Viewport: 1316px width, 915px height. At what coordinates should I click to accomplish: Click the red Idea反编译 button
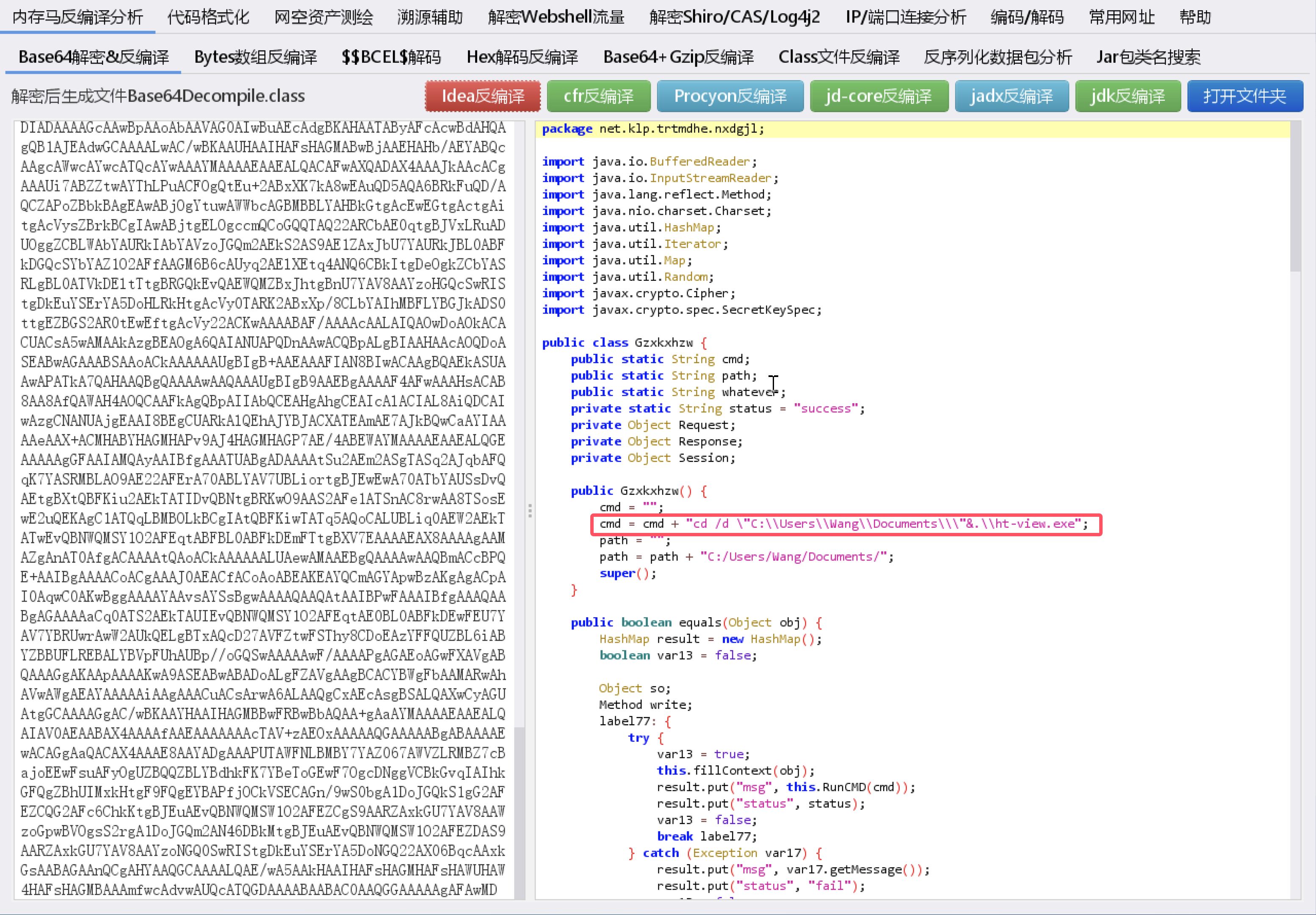tap(482, 96)
